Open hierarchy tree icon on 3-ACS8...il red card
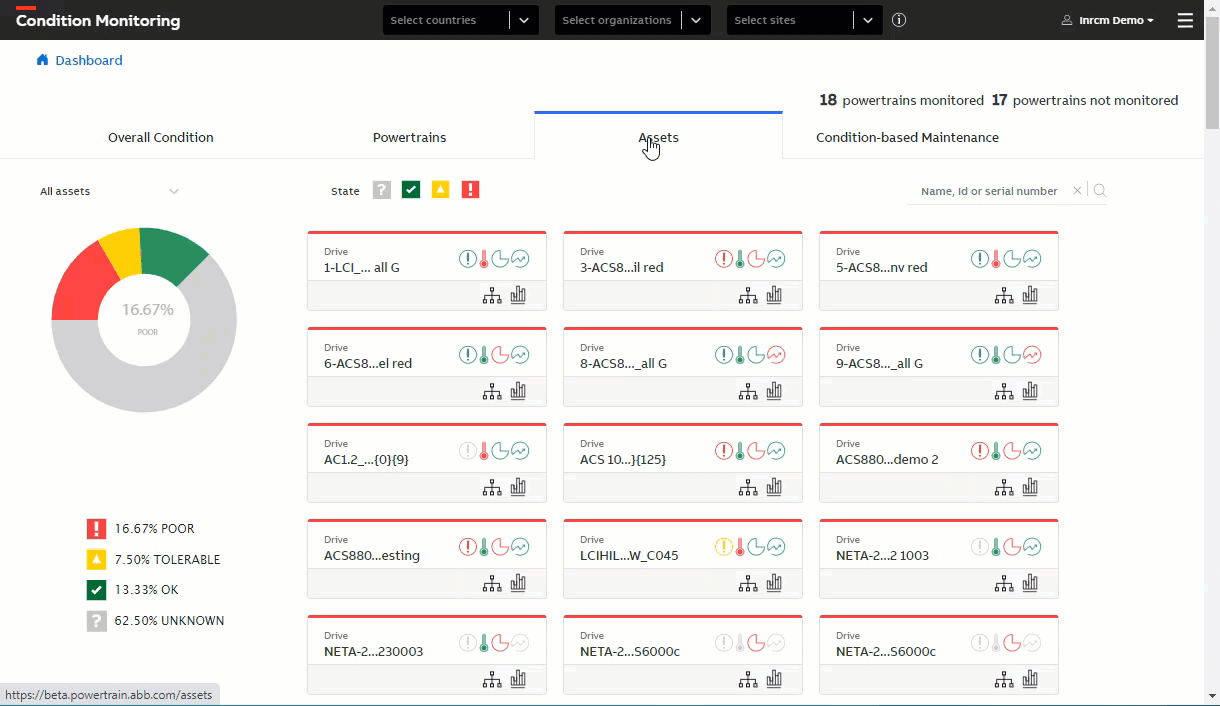This screenshot has width=1220, height=706. click(748, 296)
